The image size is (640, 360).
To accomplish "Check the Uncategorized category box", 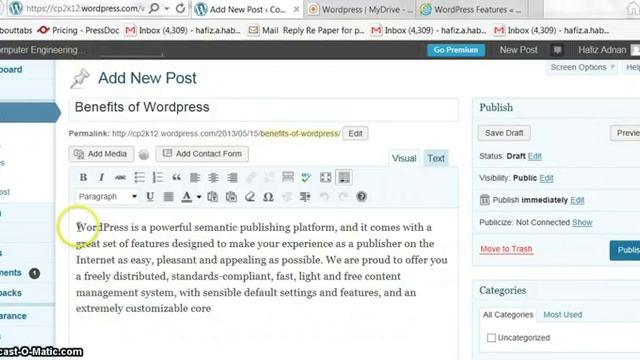I will 491,338.
